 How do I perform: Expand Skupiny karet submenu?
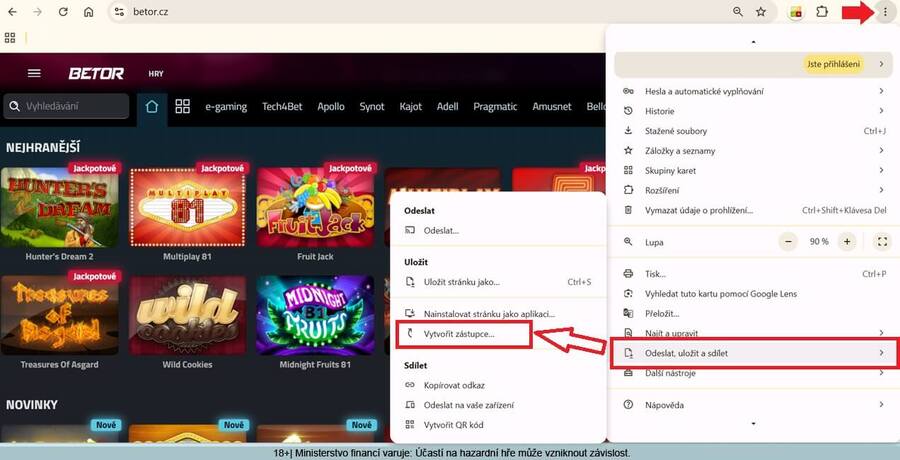pyautogui.click(x=753, y=171)
